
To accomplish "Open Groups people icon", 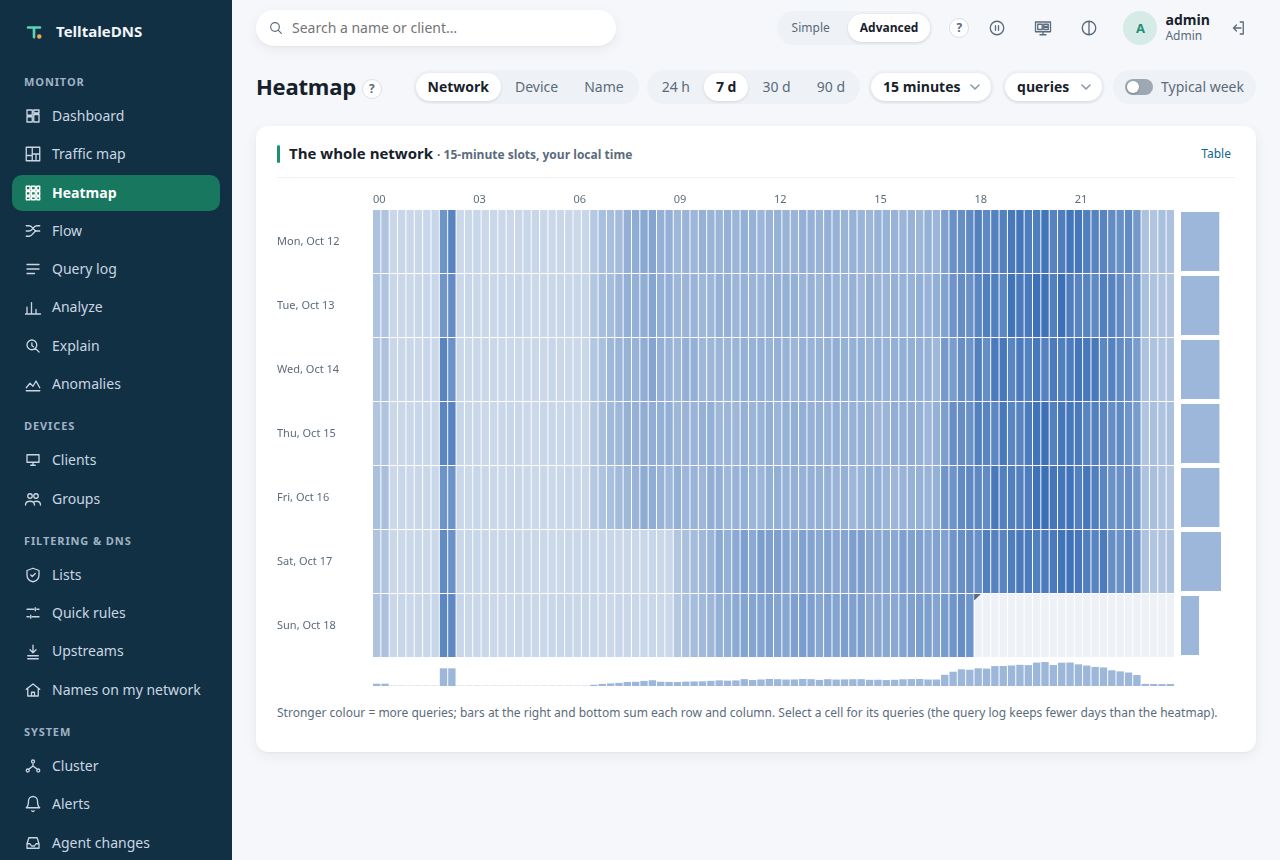I will 33,499.
